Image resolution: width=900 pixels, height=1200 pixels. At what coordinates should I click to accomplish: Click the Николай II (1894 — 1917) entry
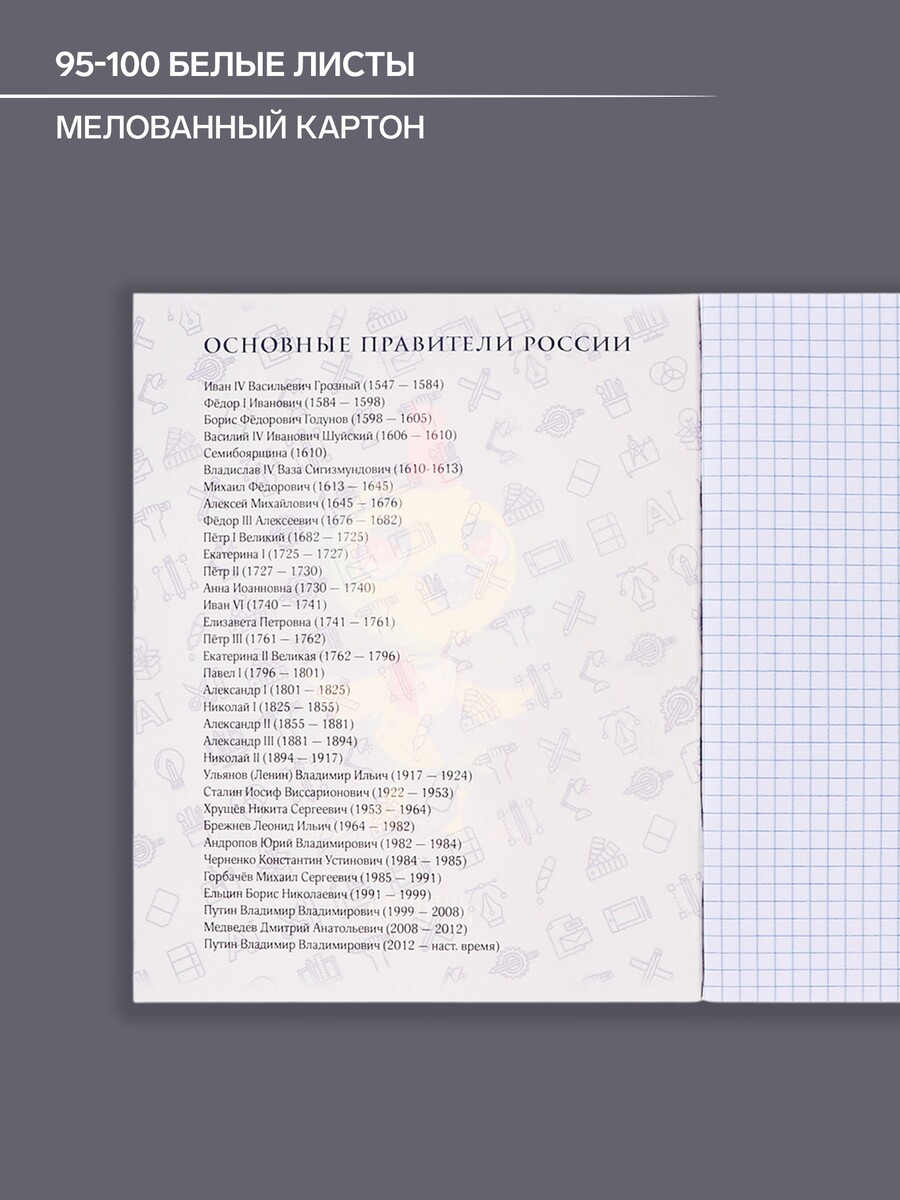[x=272, y=758]
